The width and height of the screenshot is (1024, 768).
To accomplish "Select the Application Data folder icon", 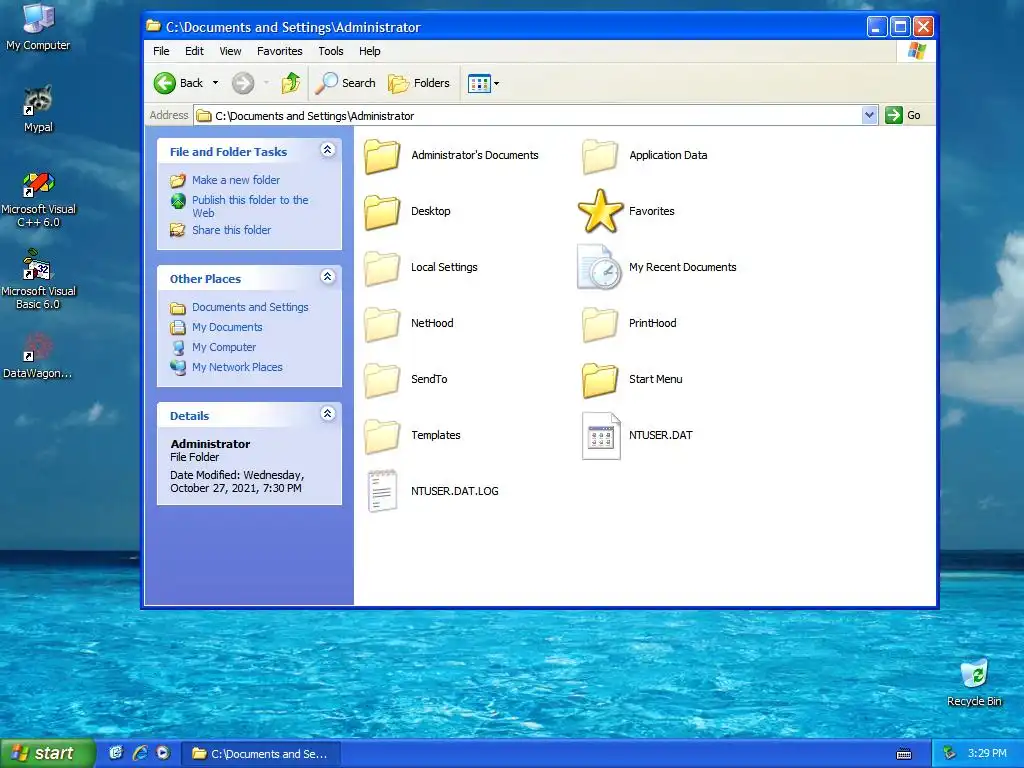I will point(600,156).
